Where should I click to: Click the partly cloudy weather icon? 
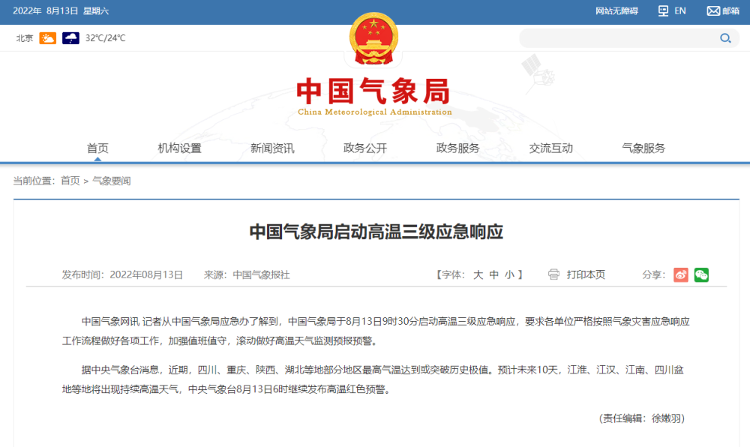coord(47,38)
